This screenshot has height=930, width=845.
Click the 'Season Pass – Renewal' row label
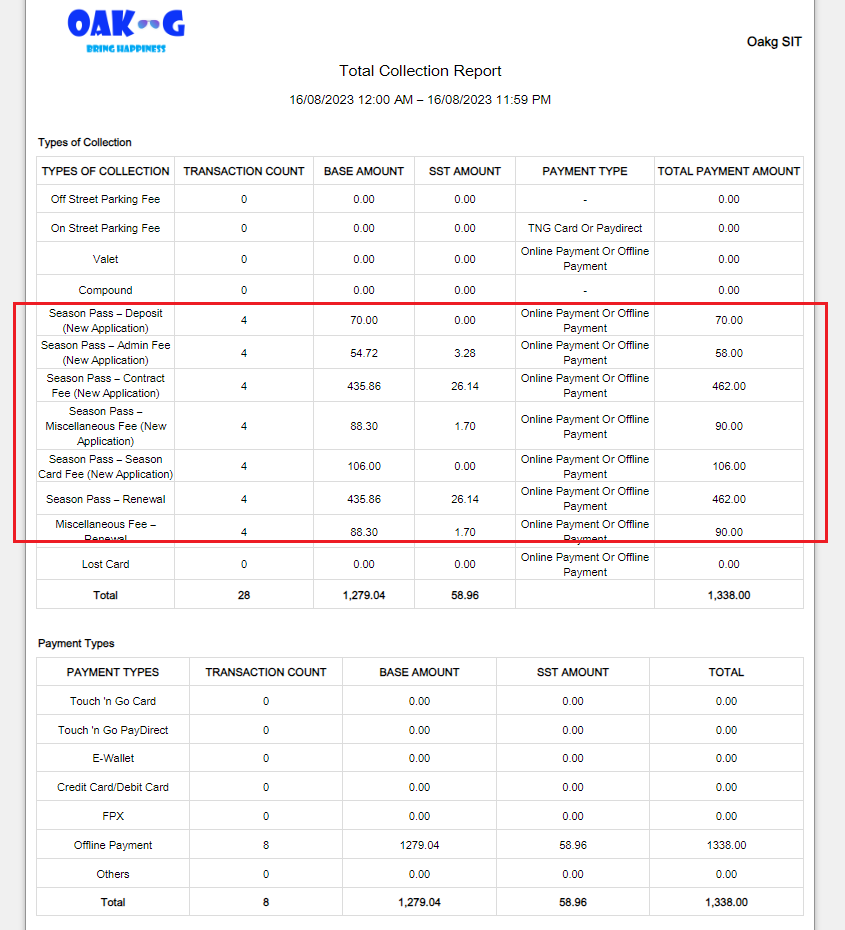click(106, 499)
